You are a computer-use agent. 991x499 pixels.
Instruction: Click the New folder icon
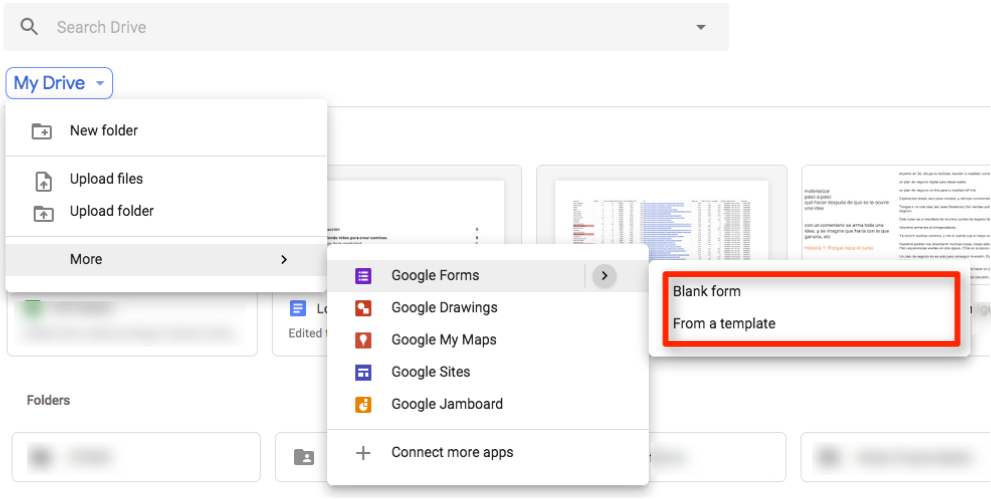click(42, 131)
